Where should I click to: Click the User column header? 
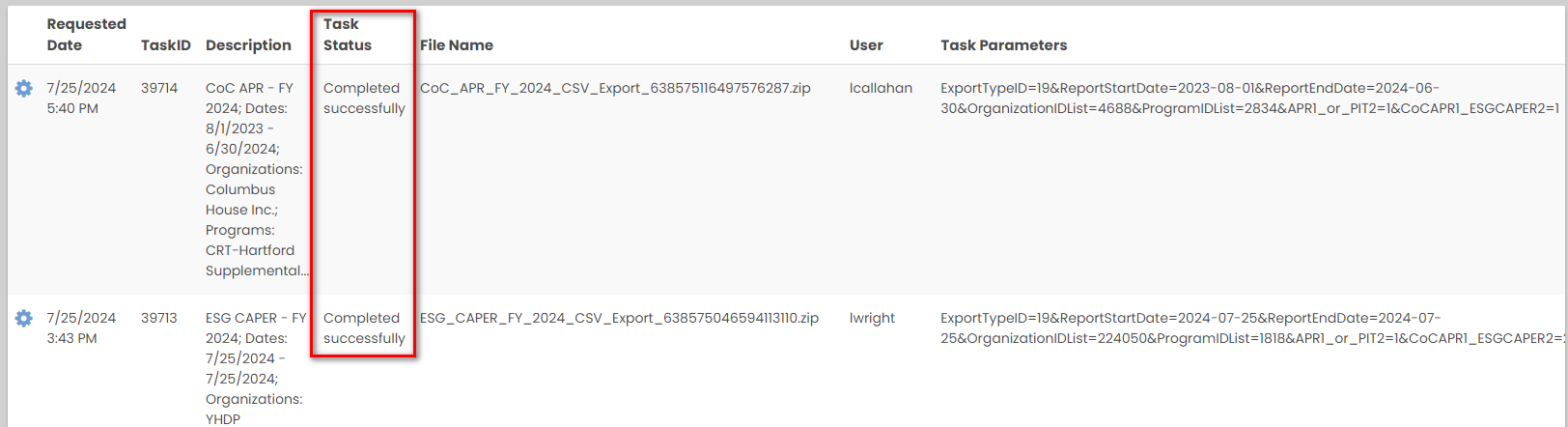point(866,45)
